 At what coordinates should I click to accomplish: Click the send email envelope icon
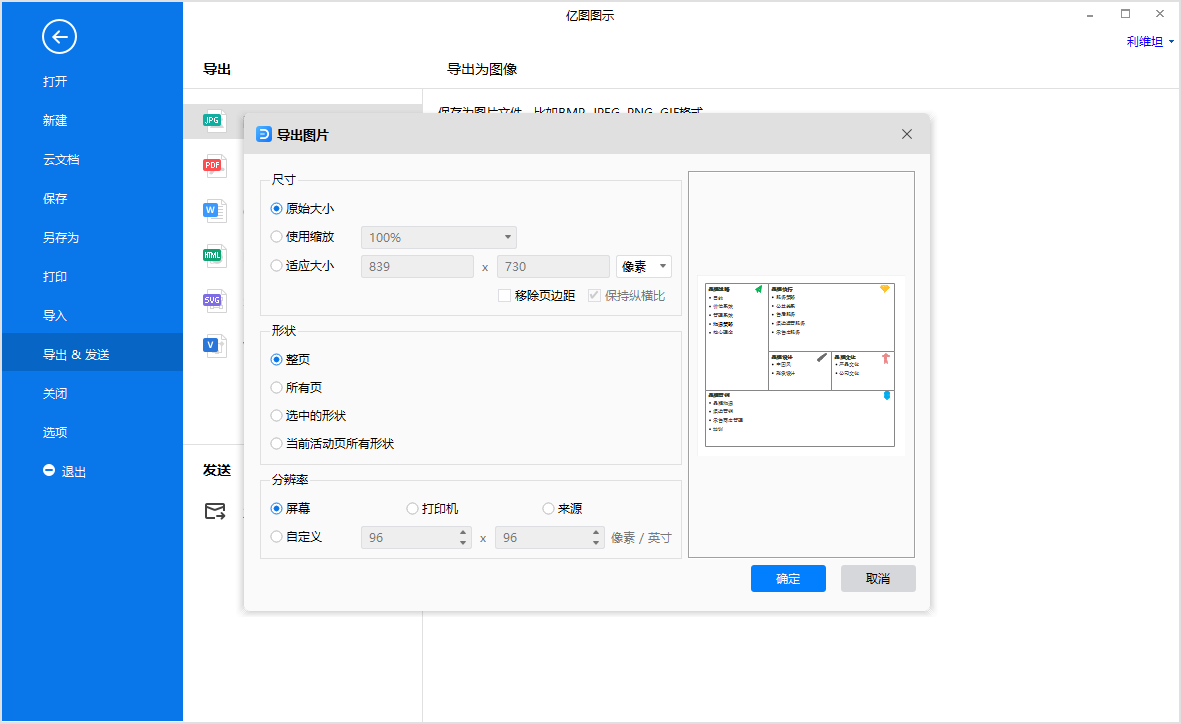pyautogui.click(x=215, y=512)
